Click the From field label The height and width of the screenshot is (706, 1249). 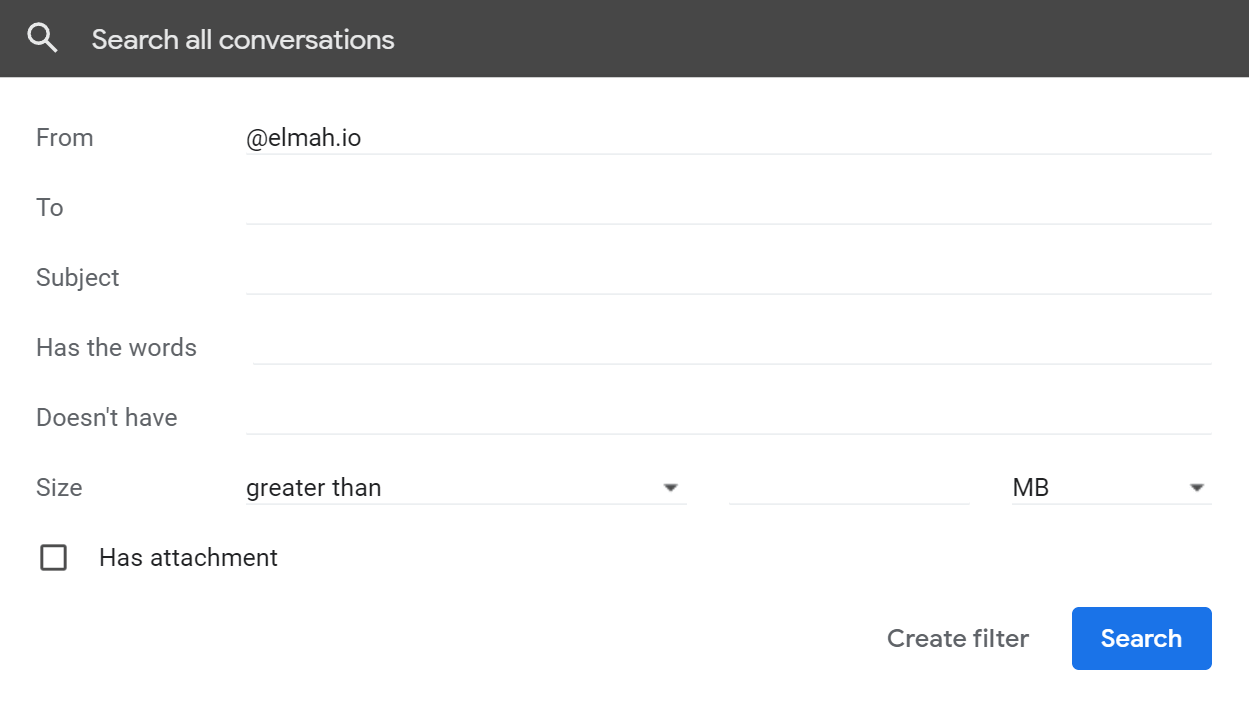coord(64,137)
